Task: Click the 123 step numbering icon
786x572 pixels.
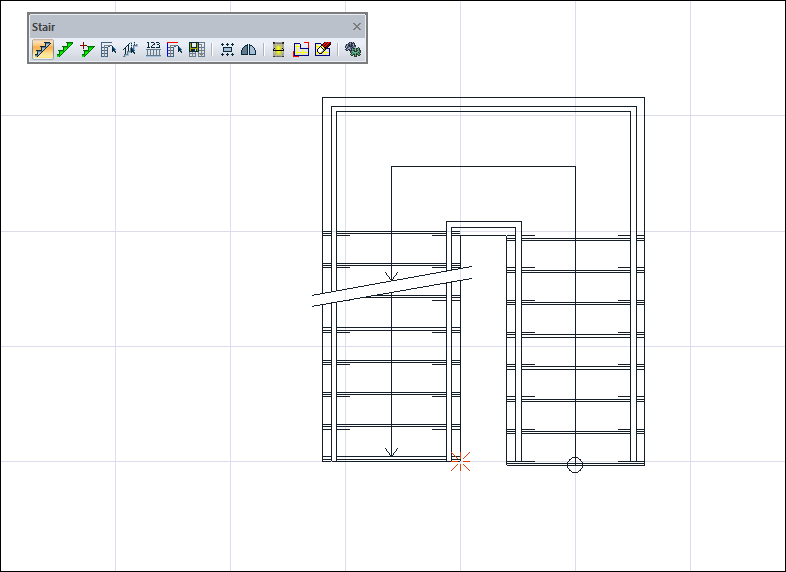Action: click(x=153, y=49)
